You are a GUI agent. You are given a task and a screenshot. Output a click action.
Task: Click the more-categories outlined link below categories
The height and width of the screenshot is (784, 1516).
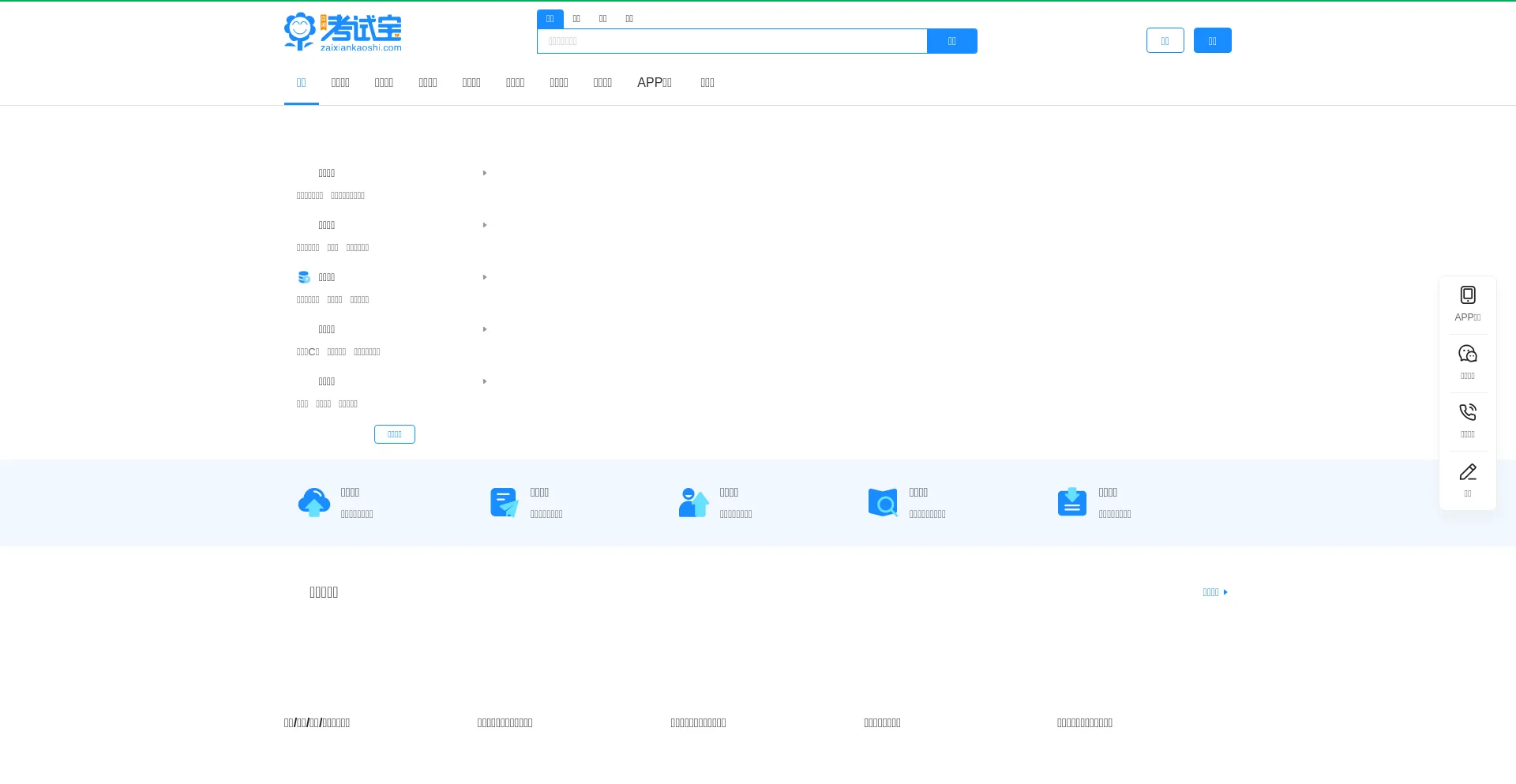394,433
